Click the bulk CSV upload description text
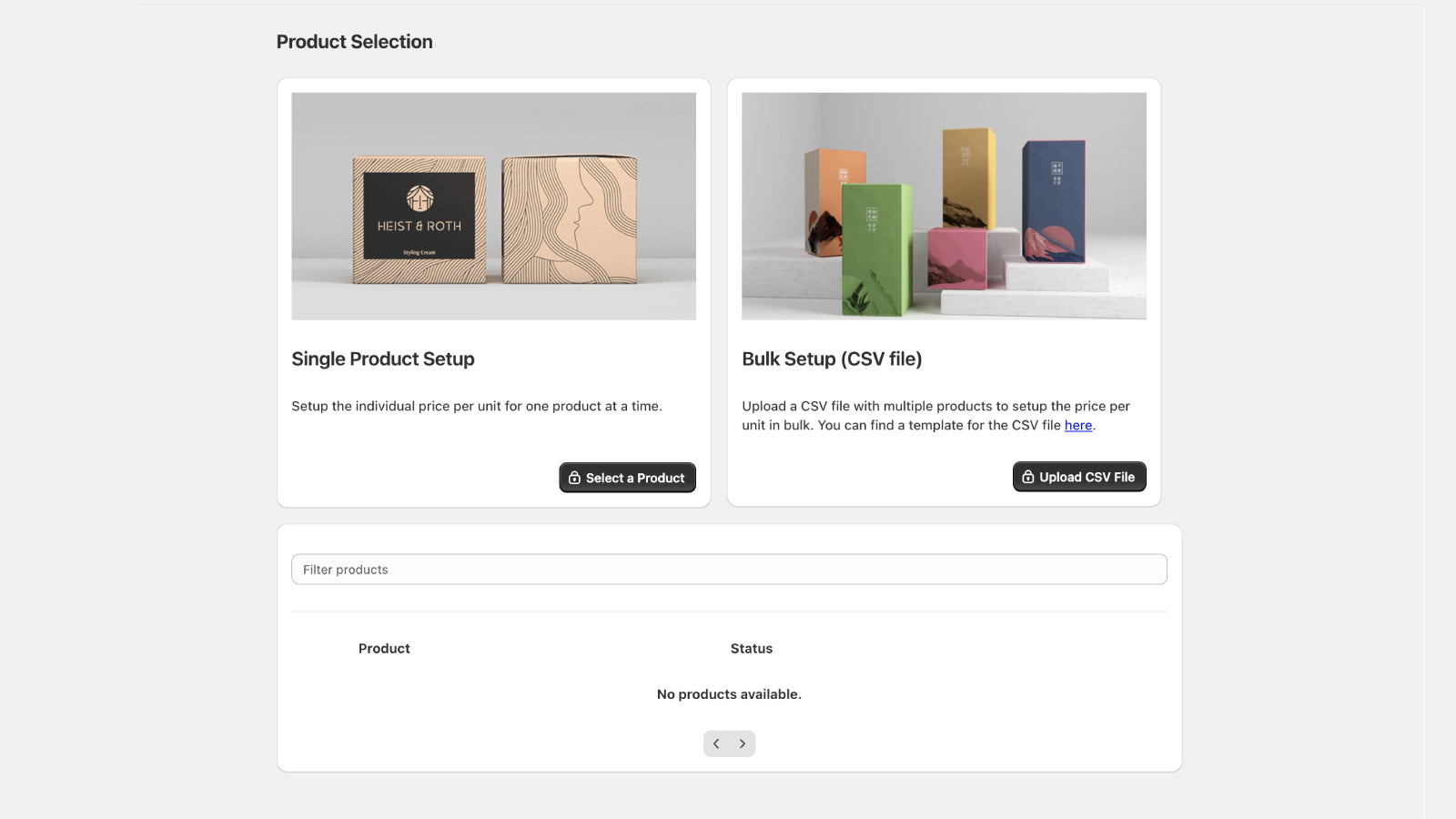Image resolution: width=1456 pixels, height=819 pixels. (x=935, y=415)
